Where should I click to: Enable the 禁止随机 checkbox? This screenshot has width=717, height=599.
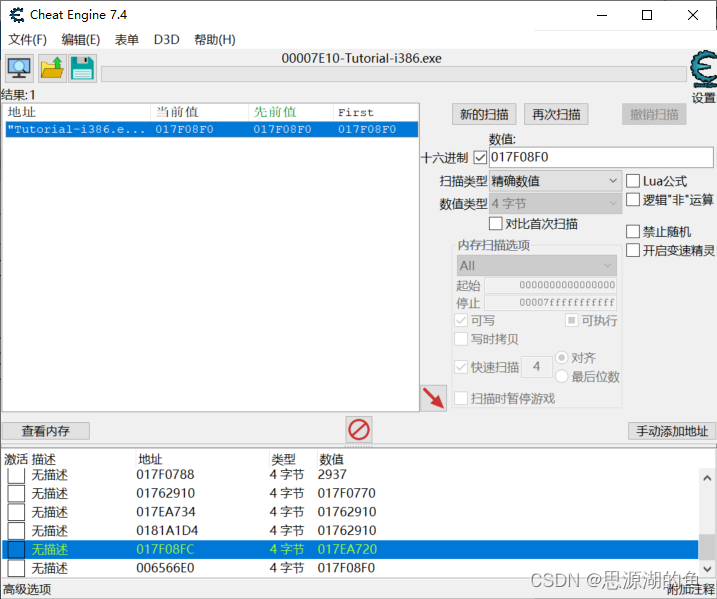tap(633, 231)
